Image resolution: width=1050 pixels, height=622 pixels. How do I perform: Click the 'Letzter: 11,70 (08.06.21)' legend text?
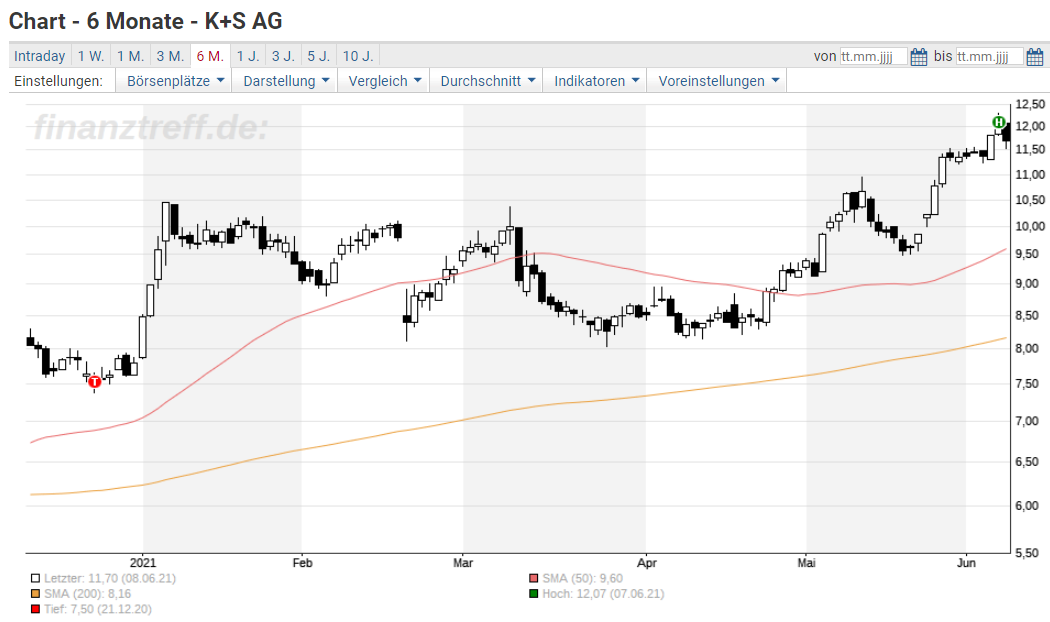click(110, 578)
